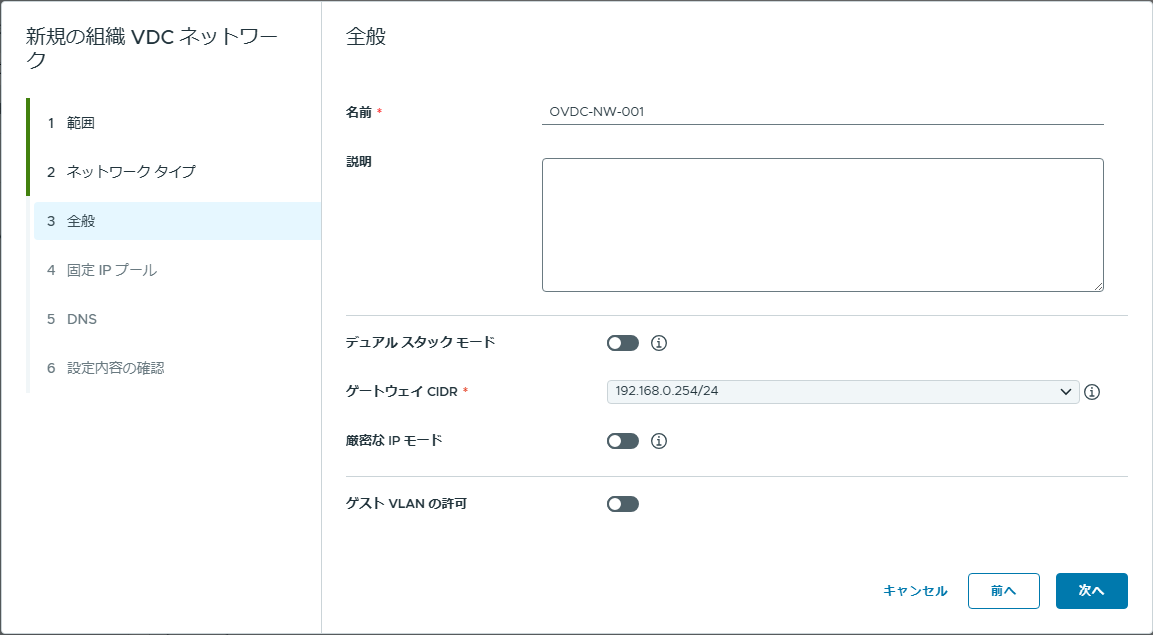Toggle ゲスト VLAN の許可 switch
The image size is (1153, 635).
point(623,504)
